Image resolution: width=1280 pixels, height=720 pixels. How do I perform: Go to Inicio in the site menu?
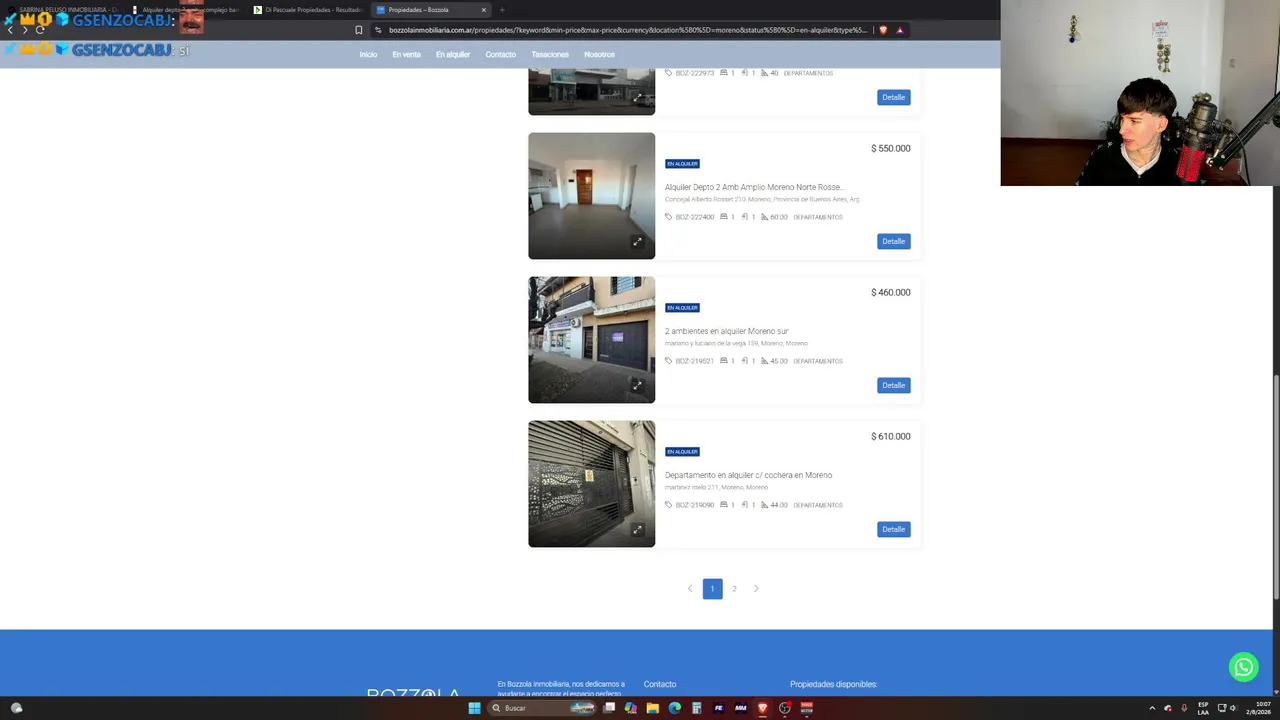click(x=368, y=55)
